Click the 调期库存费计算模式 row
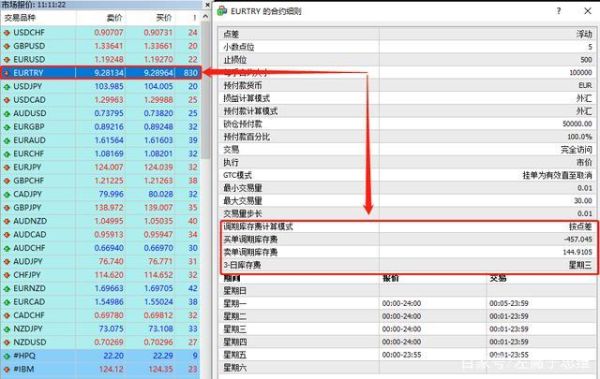This screenshot has width=600, height=379. 407,227
